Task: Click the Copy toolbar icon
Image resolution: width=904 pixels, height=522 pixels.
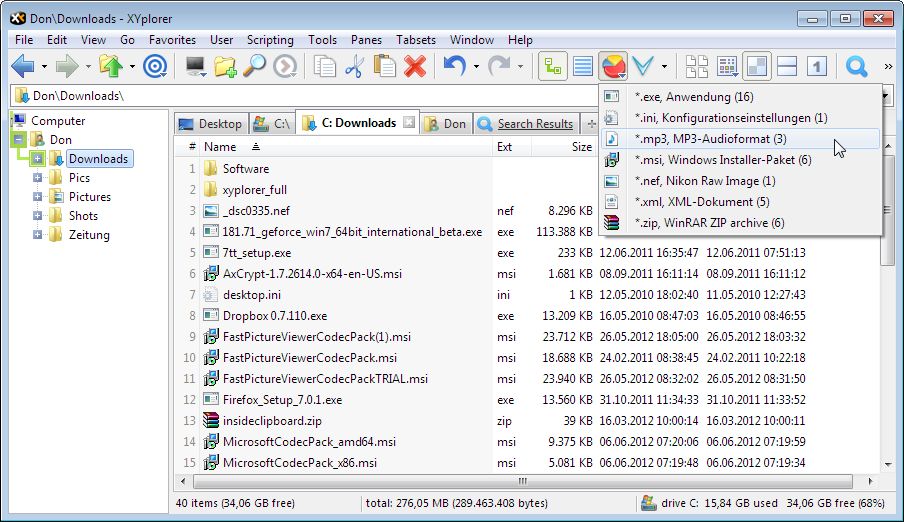Action: pos(325,66)
